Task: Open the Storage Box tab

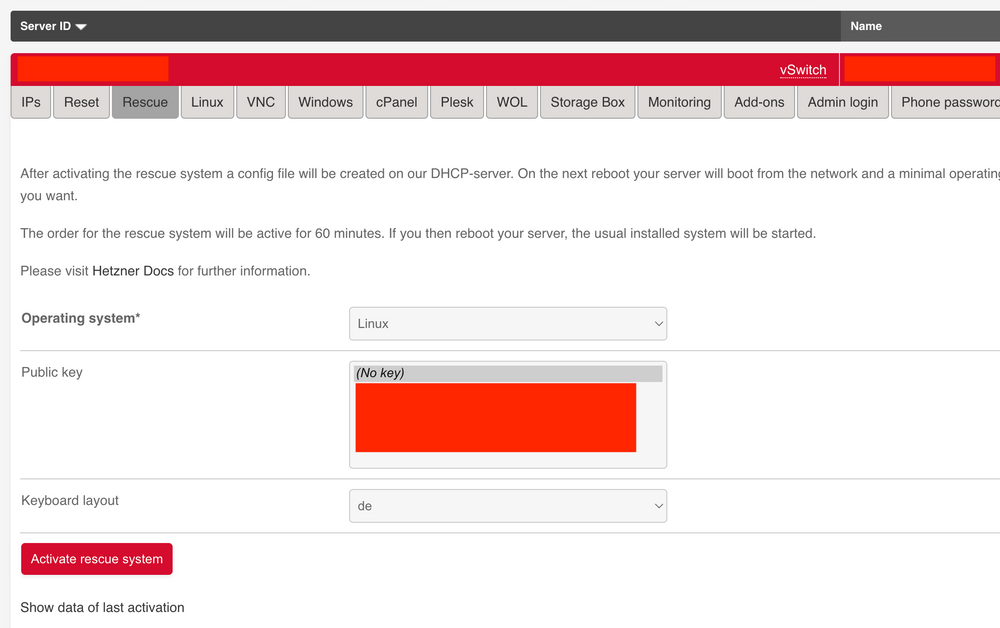Action: coord(587,102)
